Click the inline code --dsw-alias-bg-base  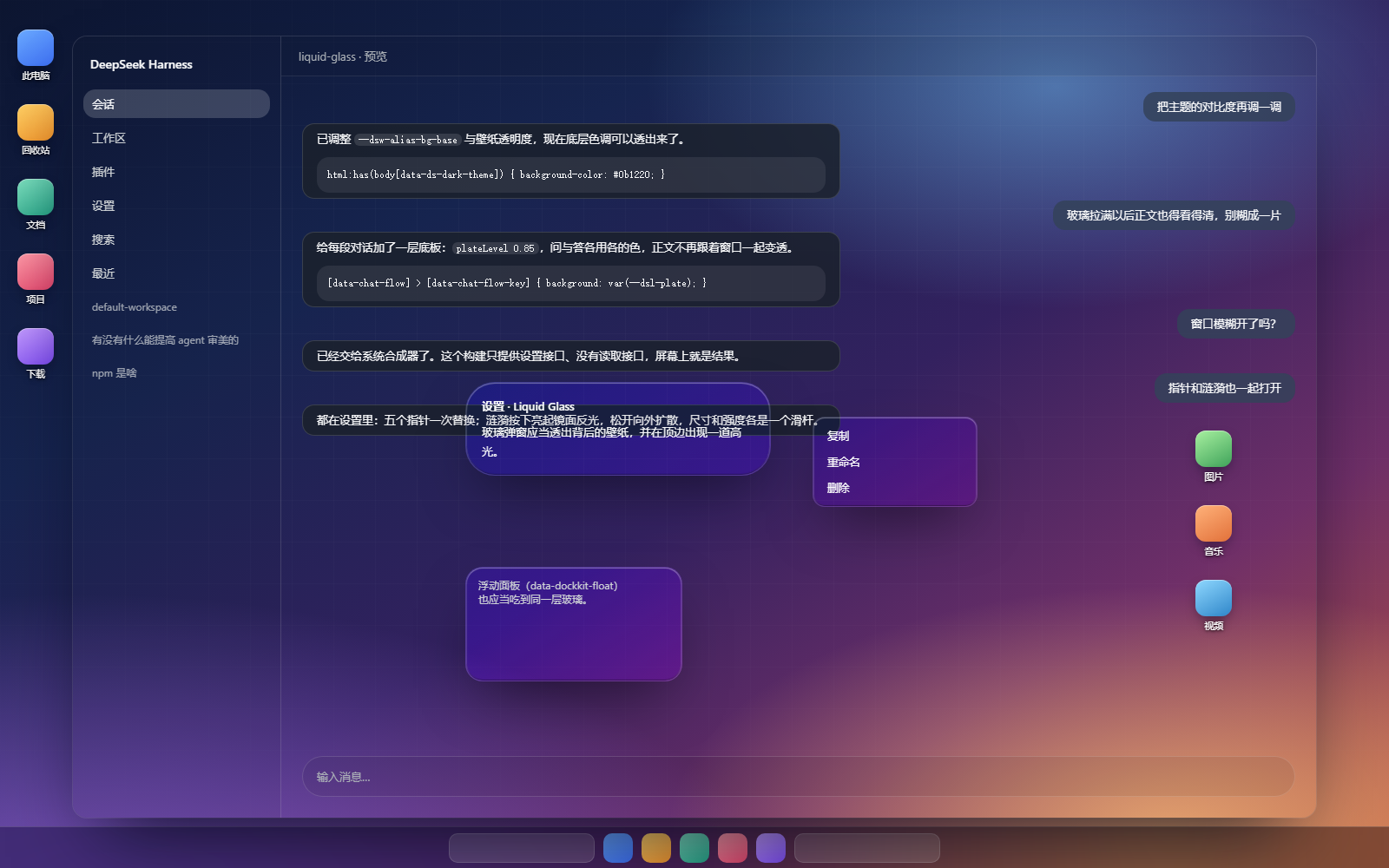pyautogui.click(x=407, y=140)
